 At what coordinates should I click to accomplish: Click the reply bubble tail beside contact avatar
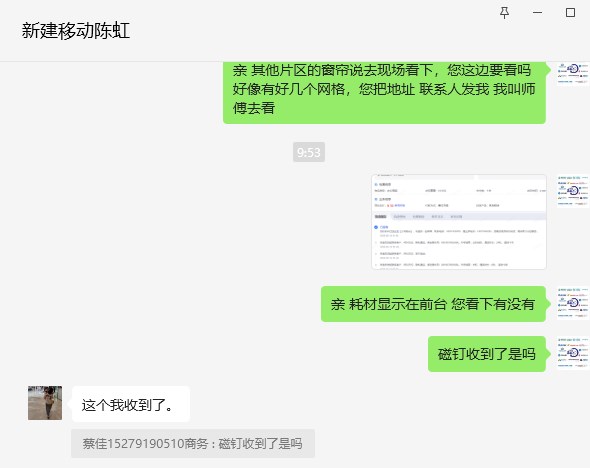tap(70, 403)
